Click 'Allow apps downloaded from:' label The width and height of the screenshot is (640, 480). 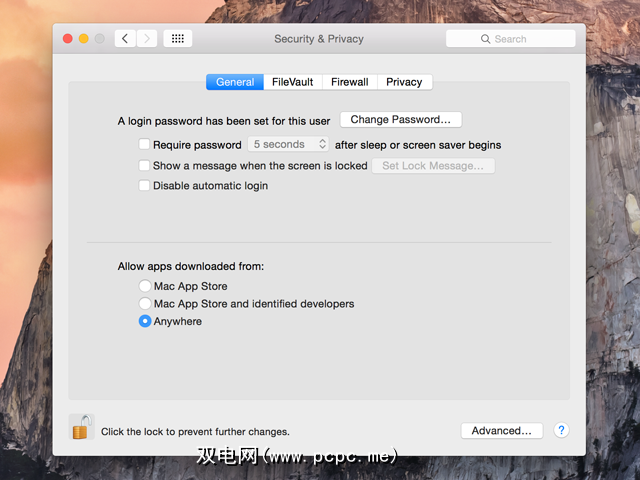pyautogui.click(x=191, y=266)
